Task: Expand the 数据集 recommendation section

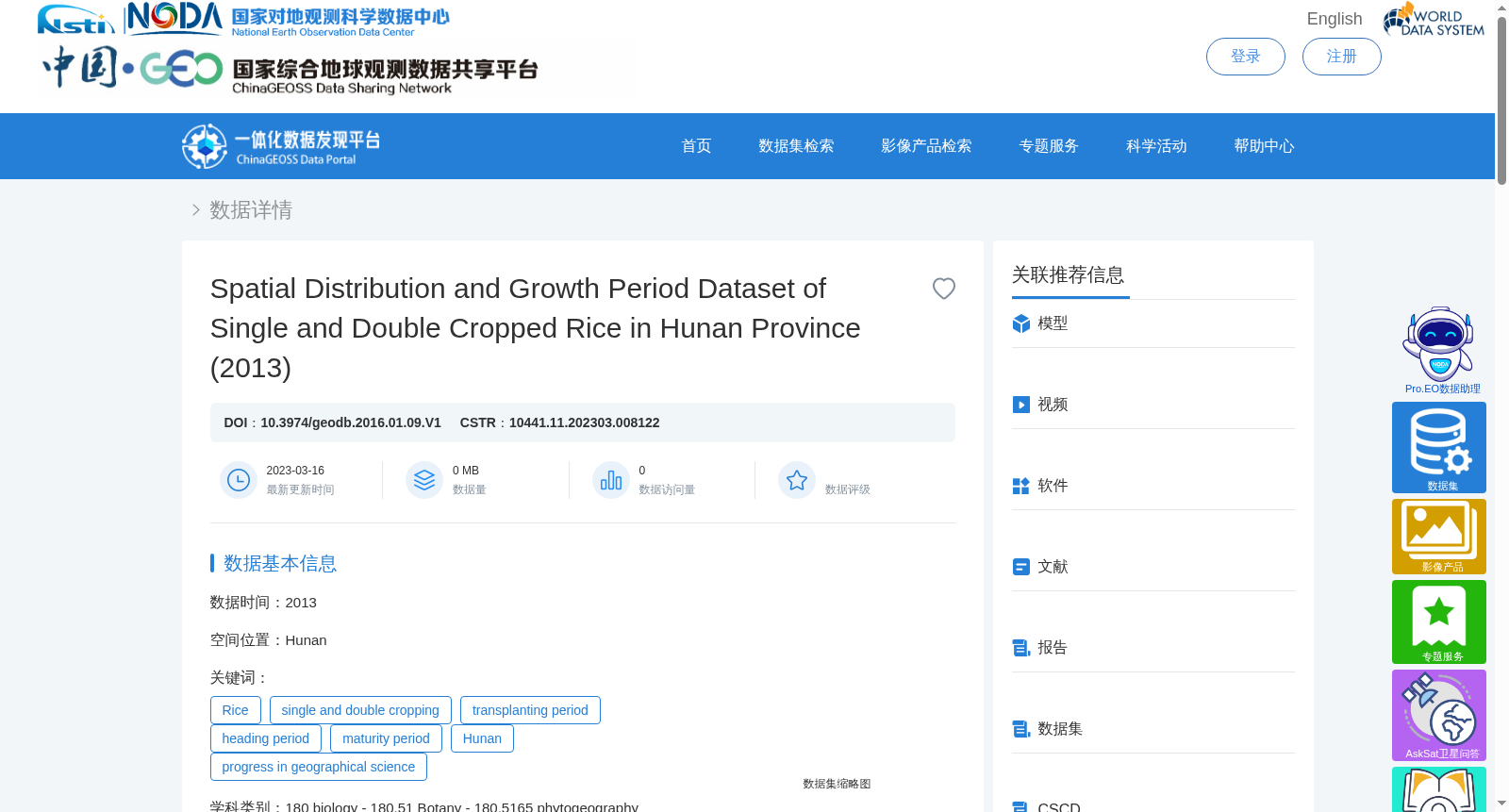Action: (1152, 729)
